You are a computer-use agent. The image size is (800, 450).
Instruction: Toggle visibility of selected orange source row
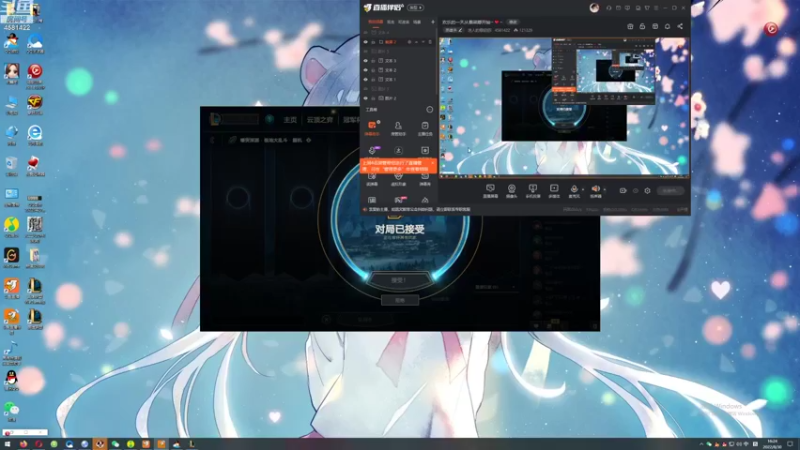(365, 42)
